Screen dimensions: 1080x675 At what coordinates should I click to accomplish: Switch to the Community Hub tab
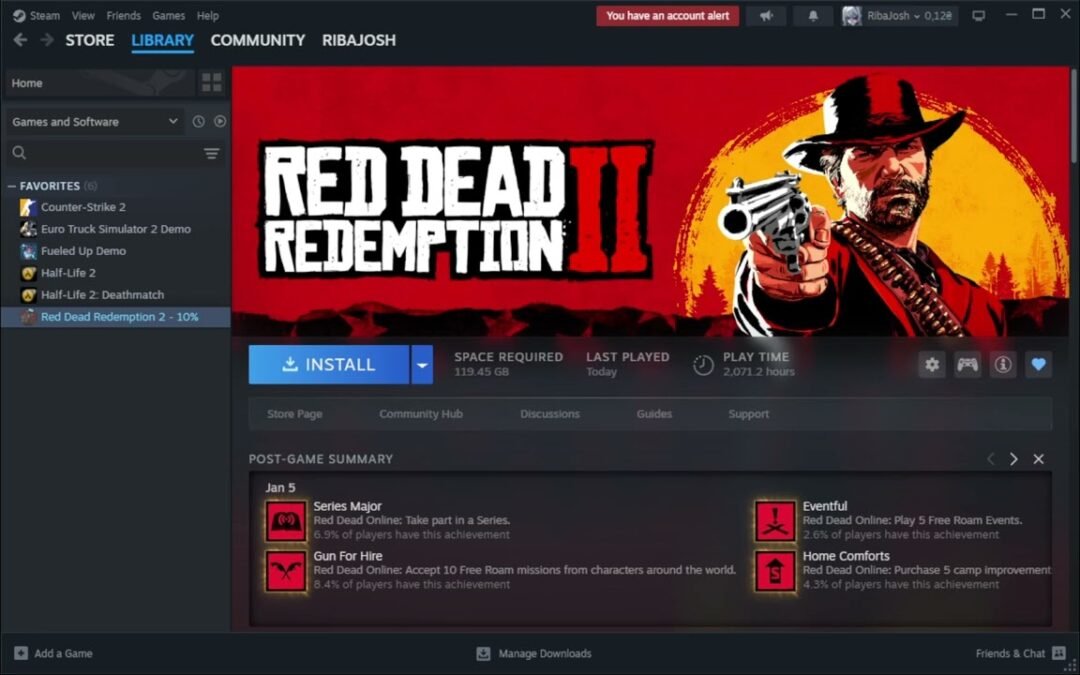(x=420, y=413)
